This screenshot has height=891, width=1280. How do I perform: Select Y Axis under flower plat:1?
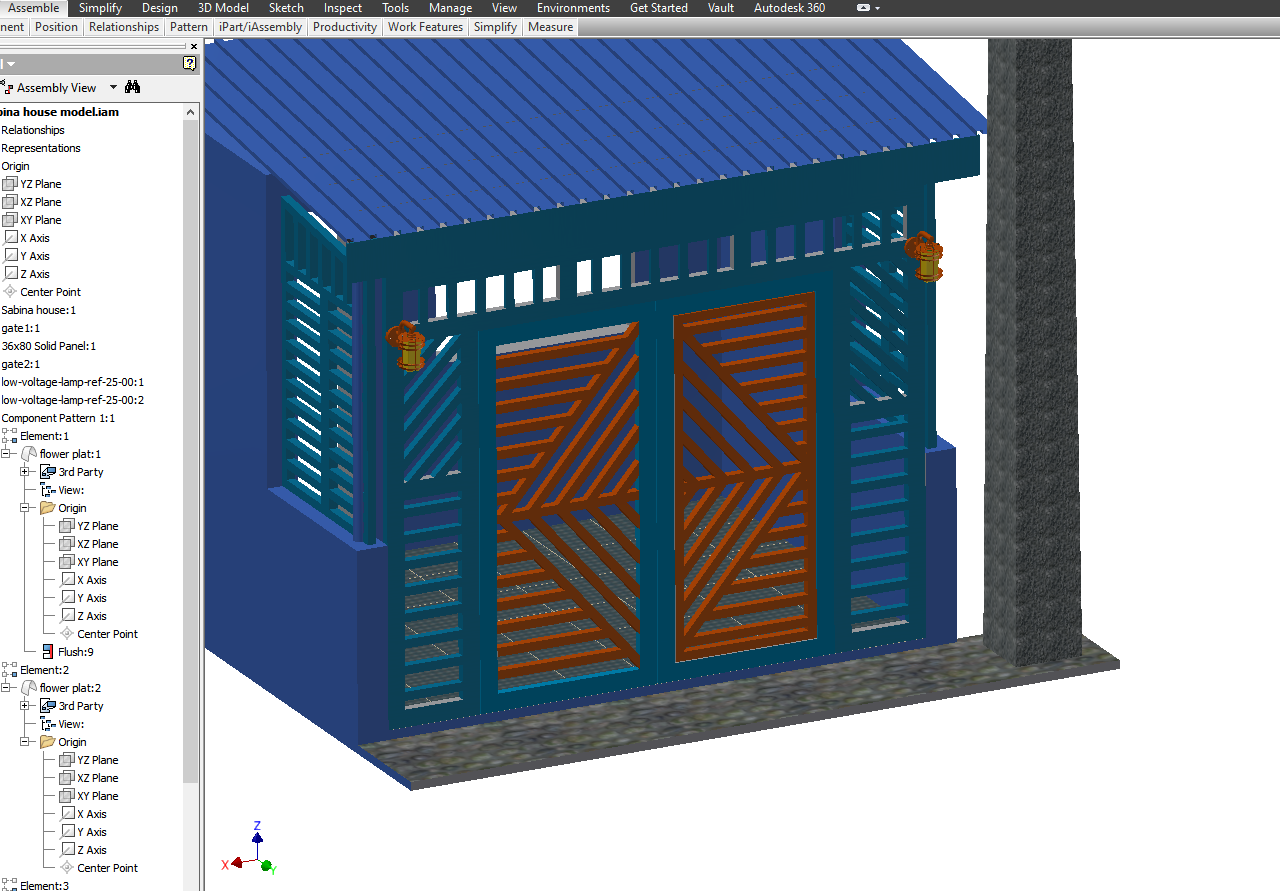84,598
